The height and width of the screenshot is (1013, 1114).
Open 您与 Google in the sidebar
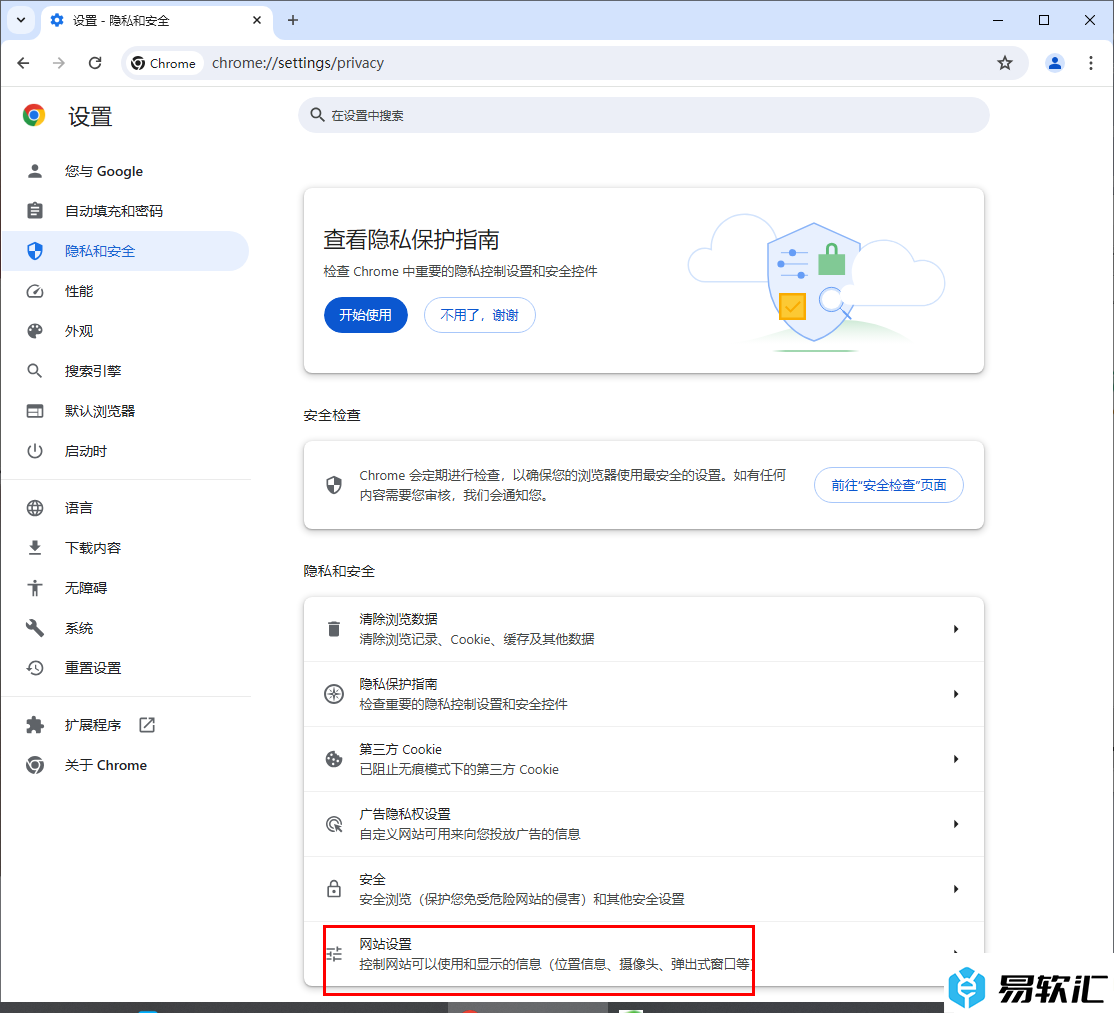coord(125,171)
